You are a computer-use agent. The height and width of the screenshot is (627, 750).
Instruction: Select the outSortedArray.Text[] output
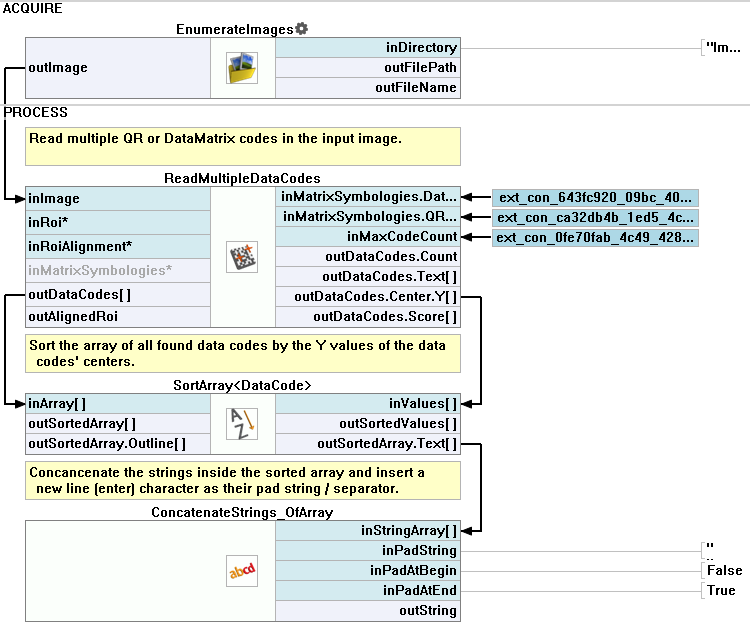(x=367, y=444)
